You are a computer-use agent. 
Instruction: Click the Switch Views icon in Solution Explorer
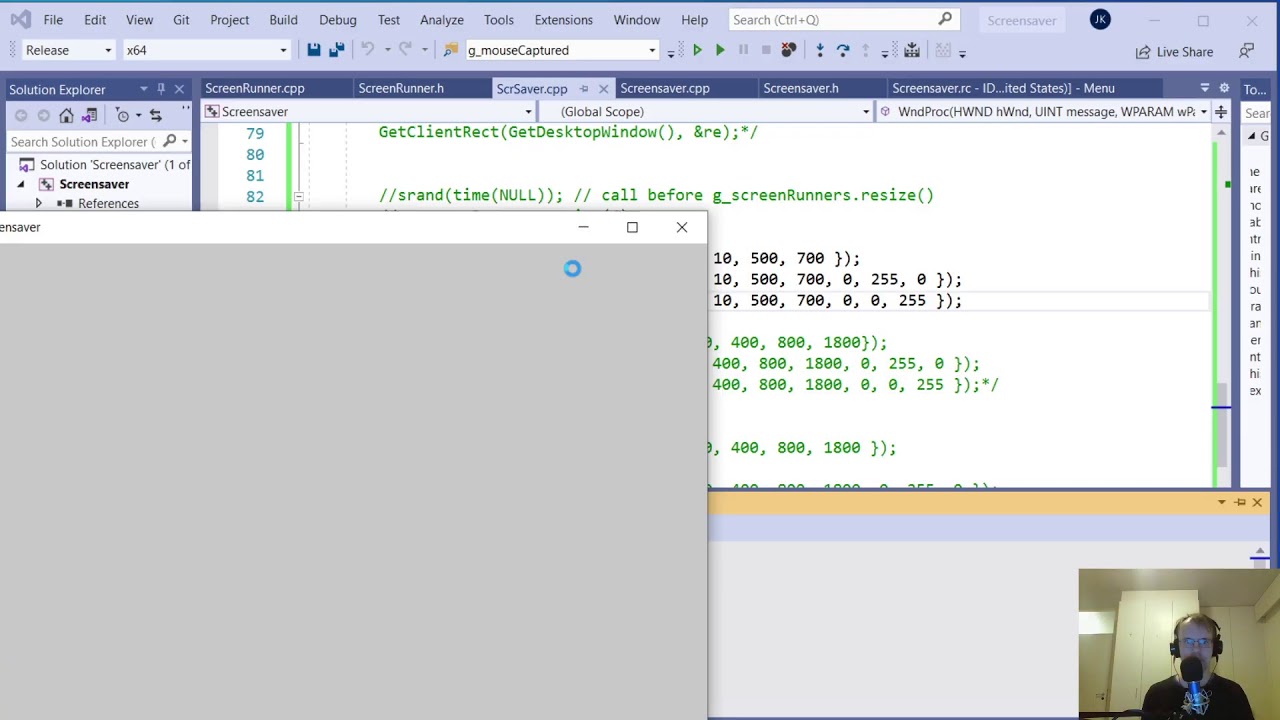[x=90, y=115]
